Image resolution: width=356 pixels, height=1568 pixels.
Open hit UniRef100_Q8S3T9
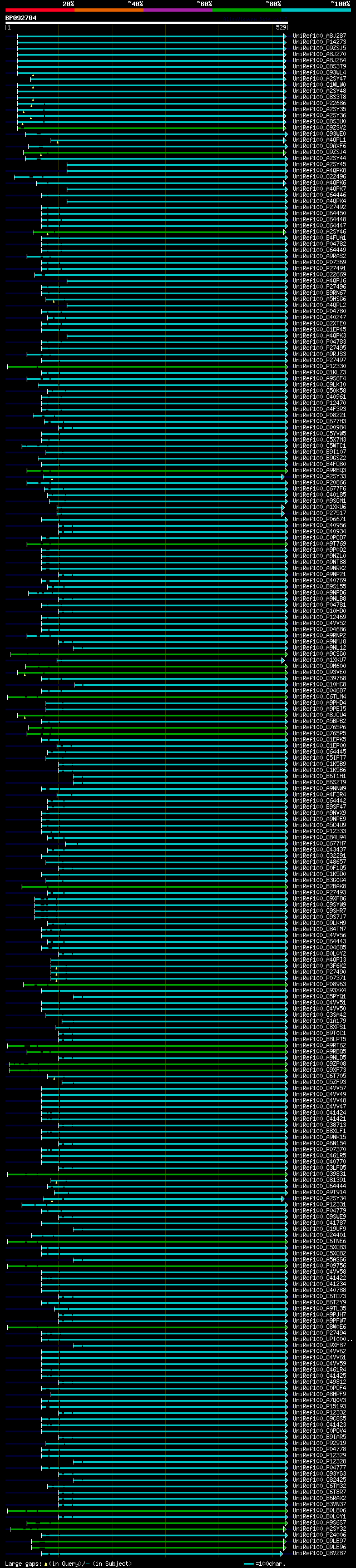[319, 66]
